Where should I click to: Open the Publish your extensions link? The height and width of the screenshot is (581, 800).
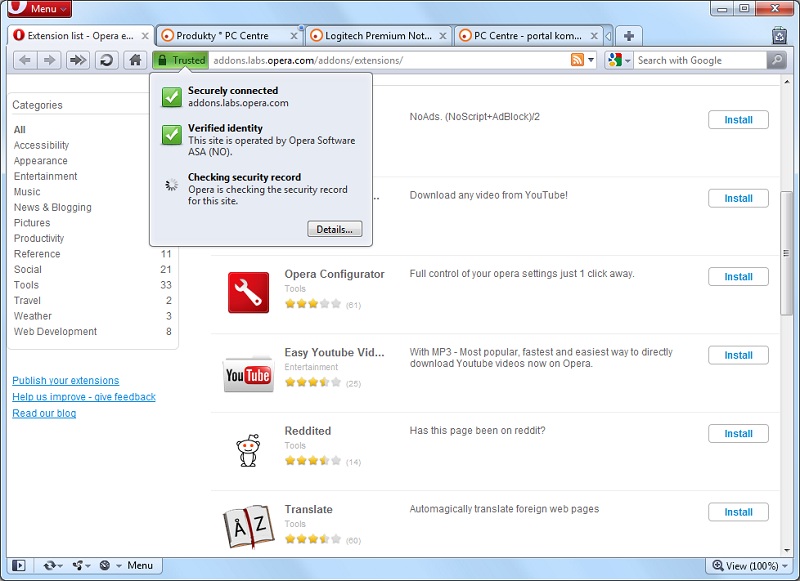pos(65,380)
